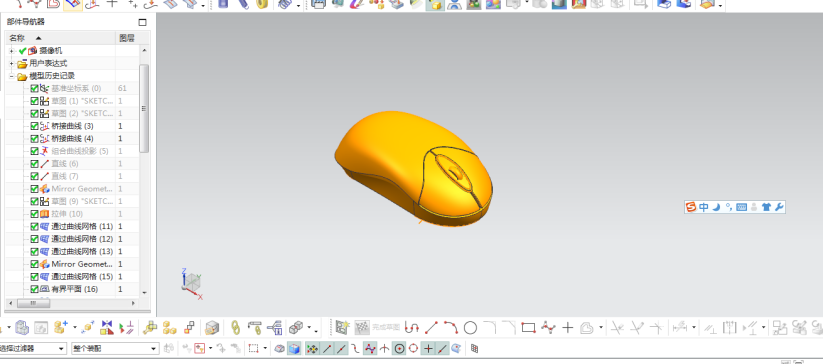Select Mirror Geomet... row above 草图 (9)
823x364 pixels.
pyautogui.click(x=82, y=189)
